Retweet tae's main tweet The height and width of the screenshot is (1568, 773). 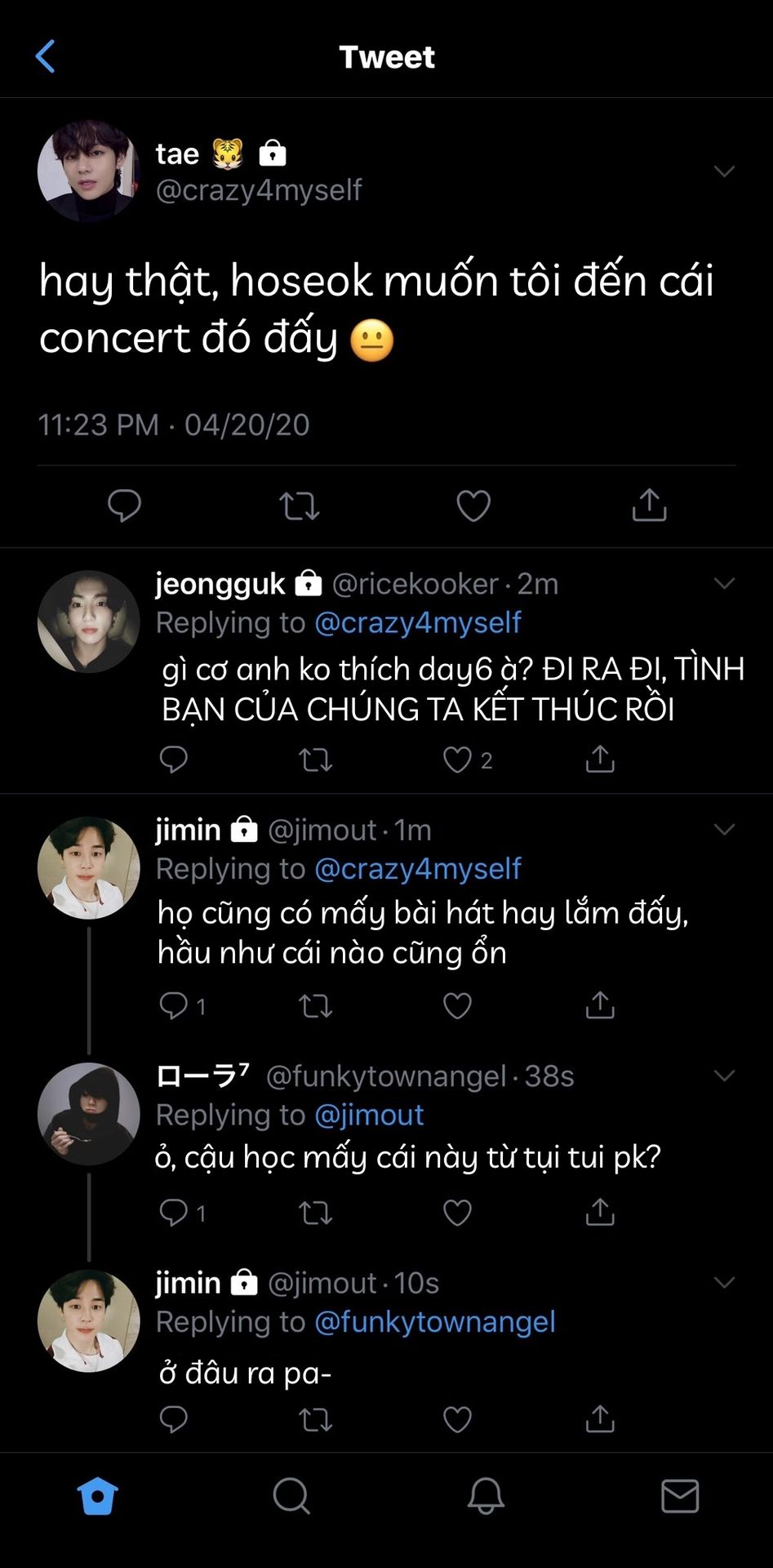299,506
